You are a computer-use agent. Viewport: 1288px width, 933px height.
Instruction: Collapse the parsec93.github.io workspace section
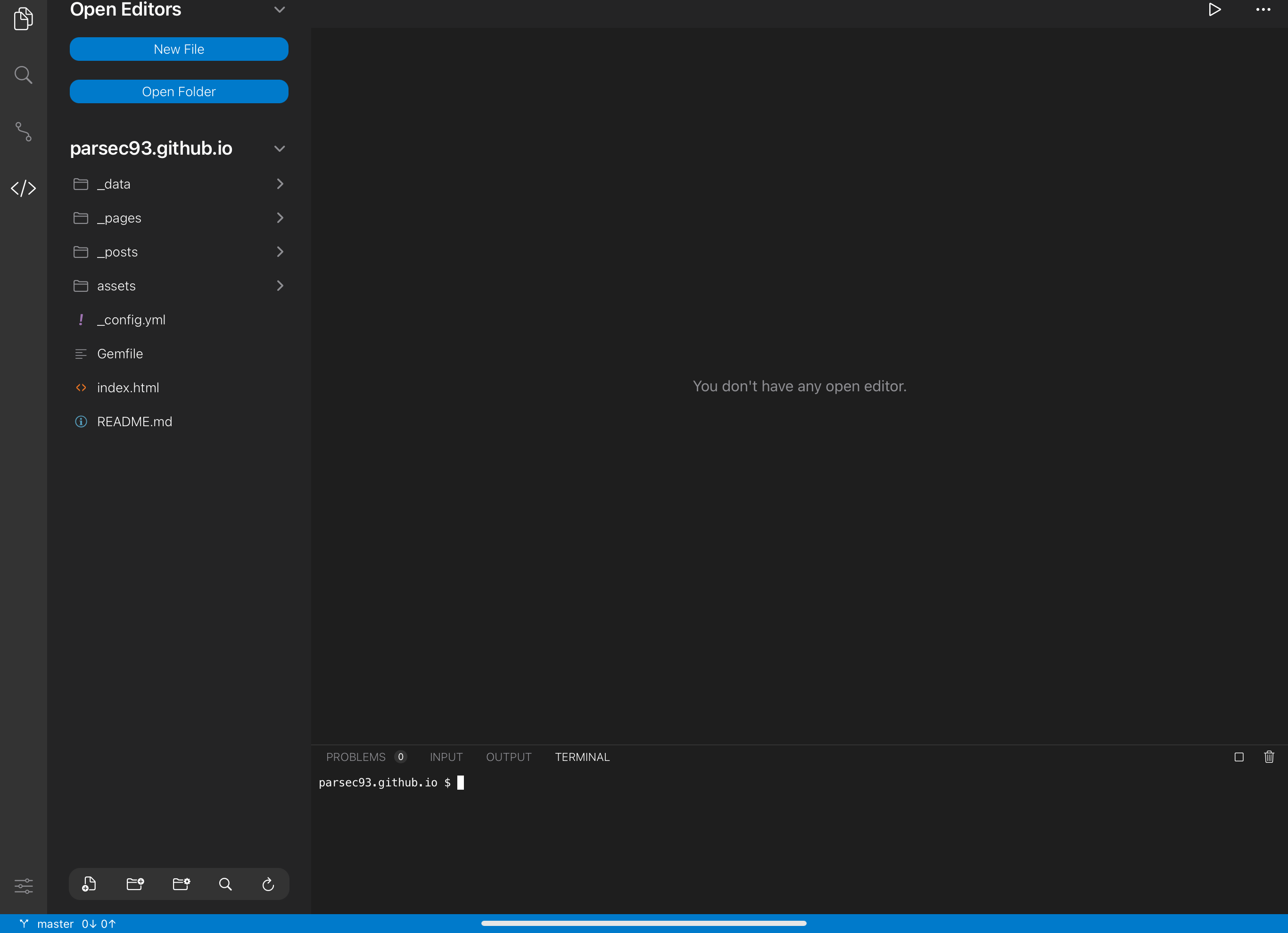pos(279,148)
